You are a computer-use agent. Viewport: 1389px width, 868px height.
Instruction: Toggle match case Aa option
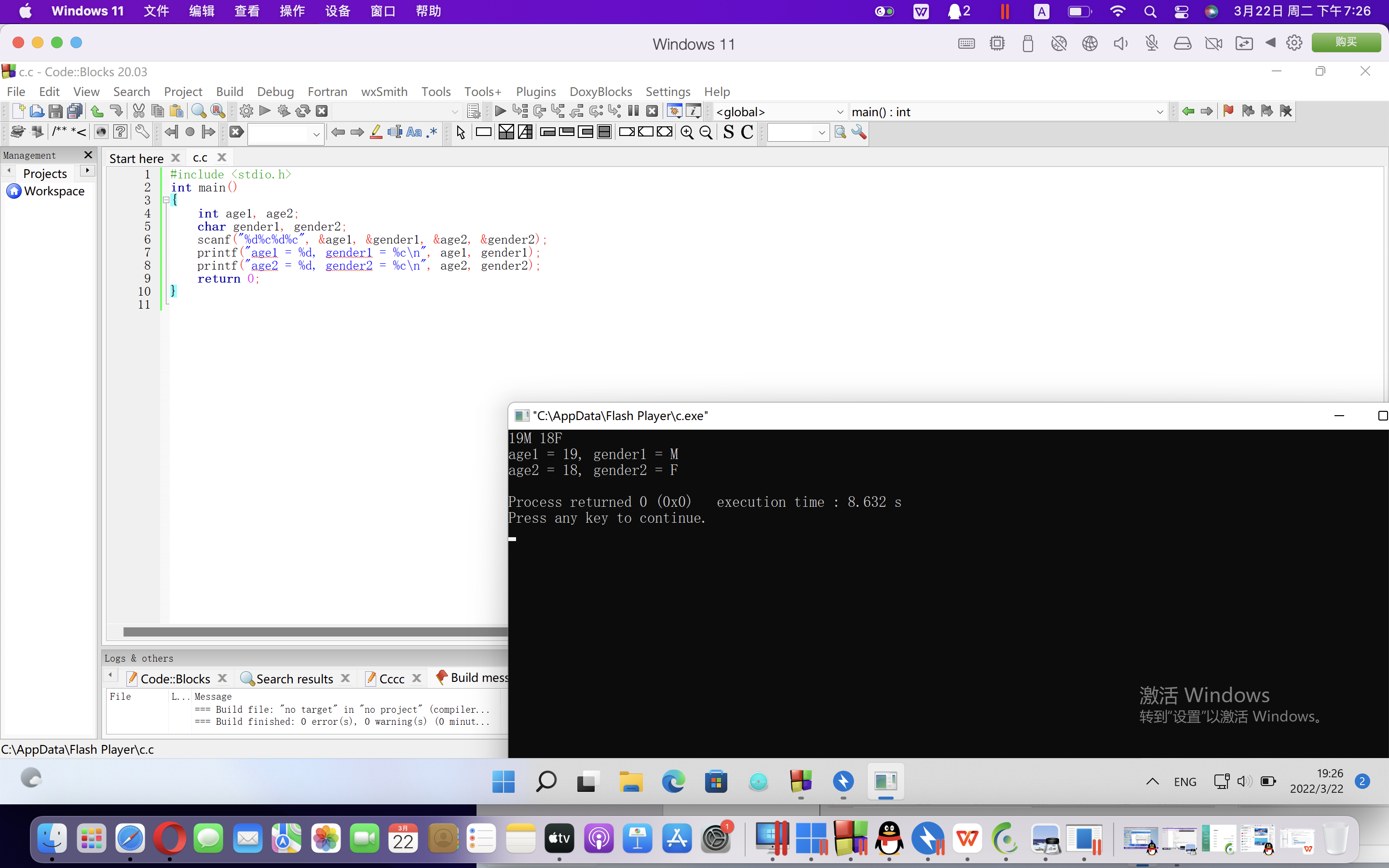[x=413, y=133]
